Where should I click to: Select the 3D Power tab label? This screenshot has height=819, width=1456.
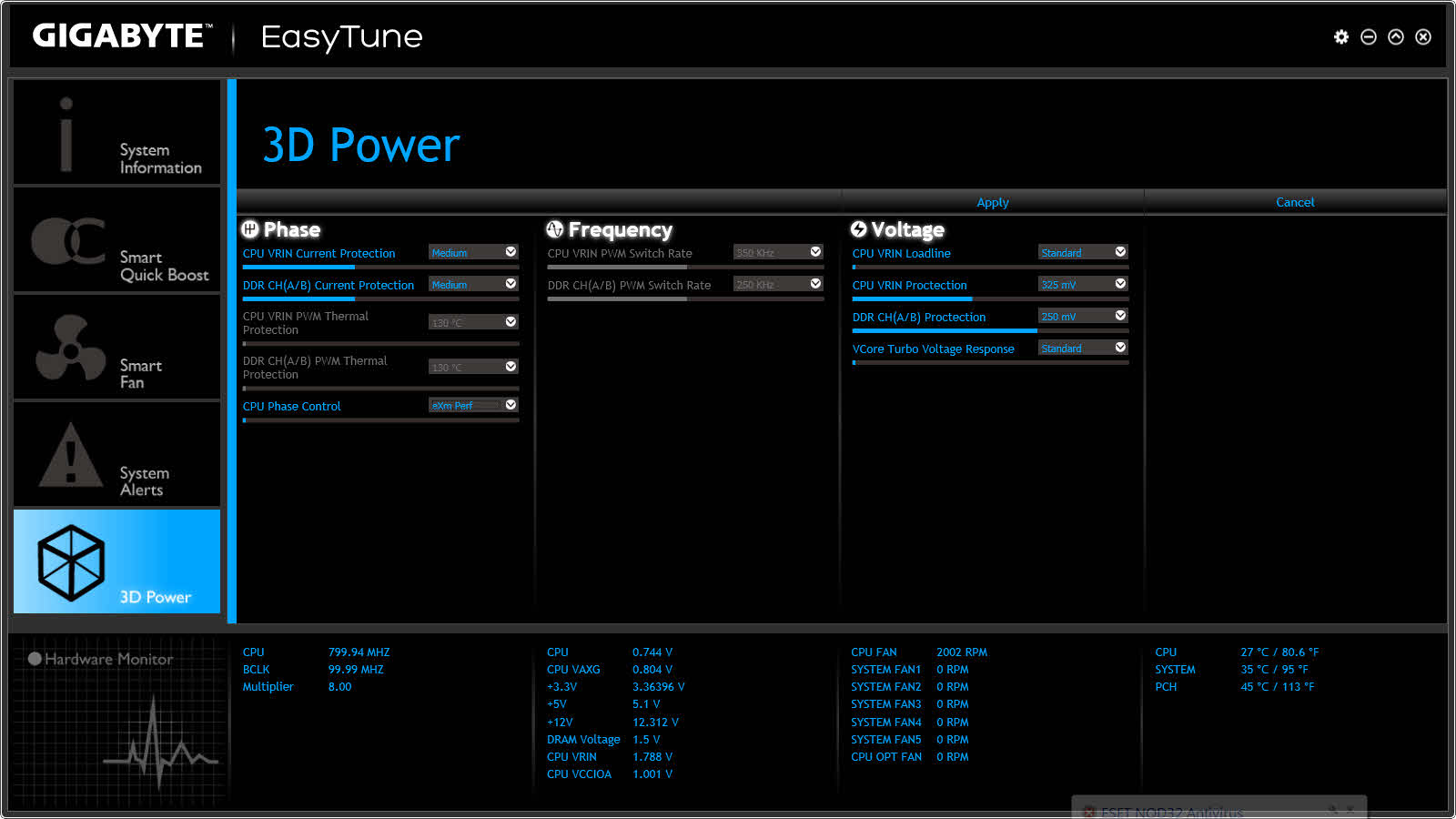click(156, 597)
